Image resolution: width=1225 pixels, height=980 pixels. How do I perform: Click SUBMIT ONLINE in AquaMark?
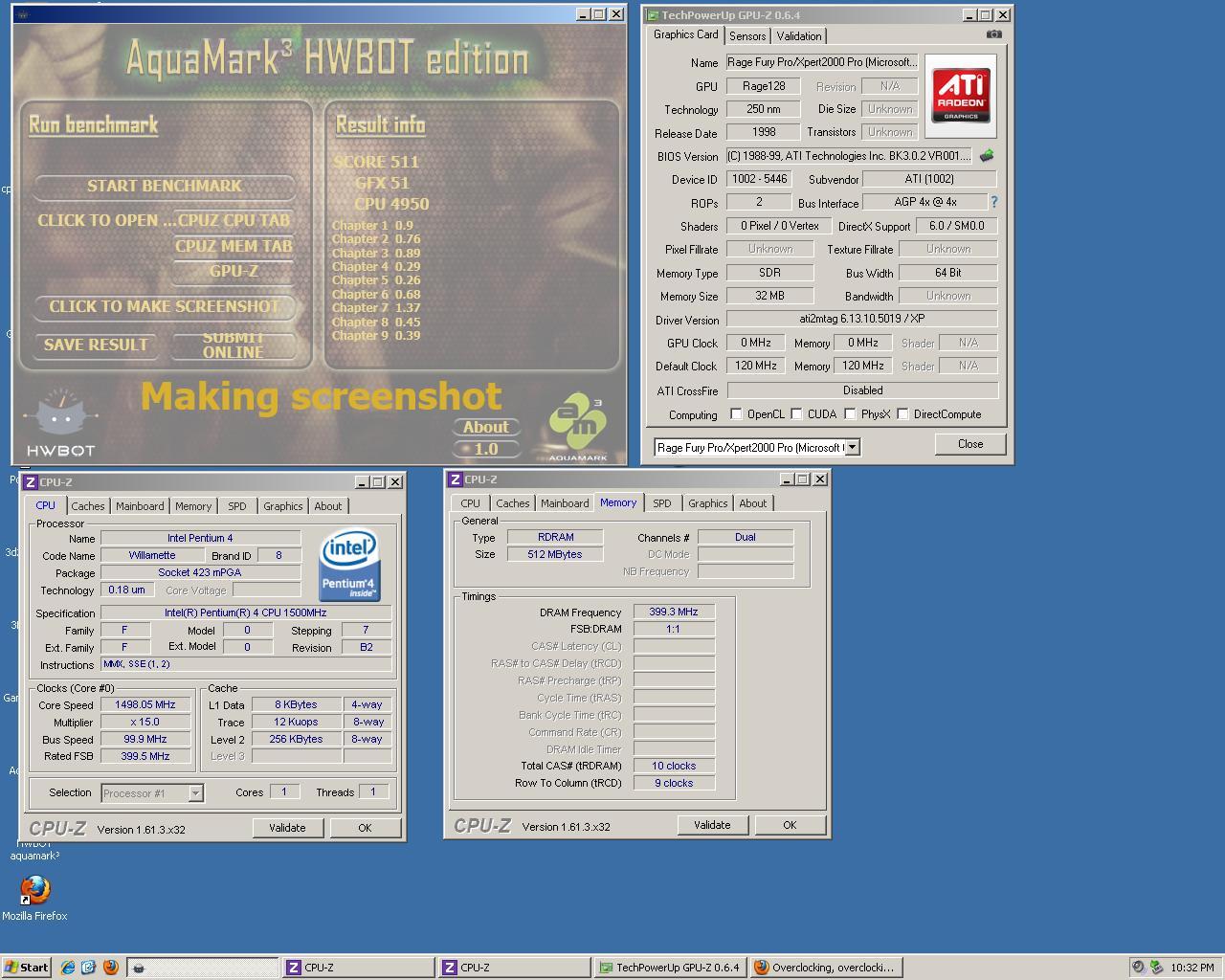(x=233, y=345)
